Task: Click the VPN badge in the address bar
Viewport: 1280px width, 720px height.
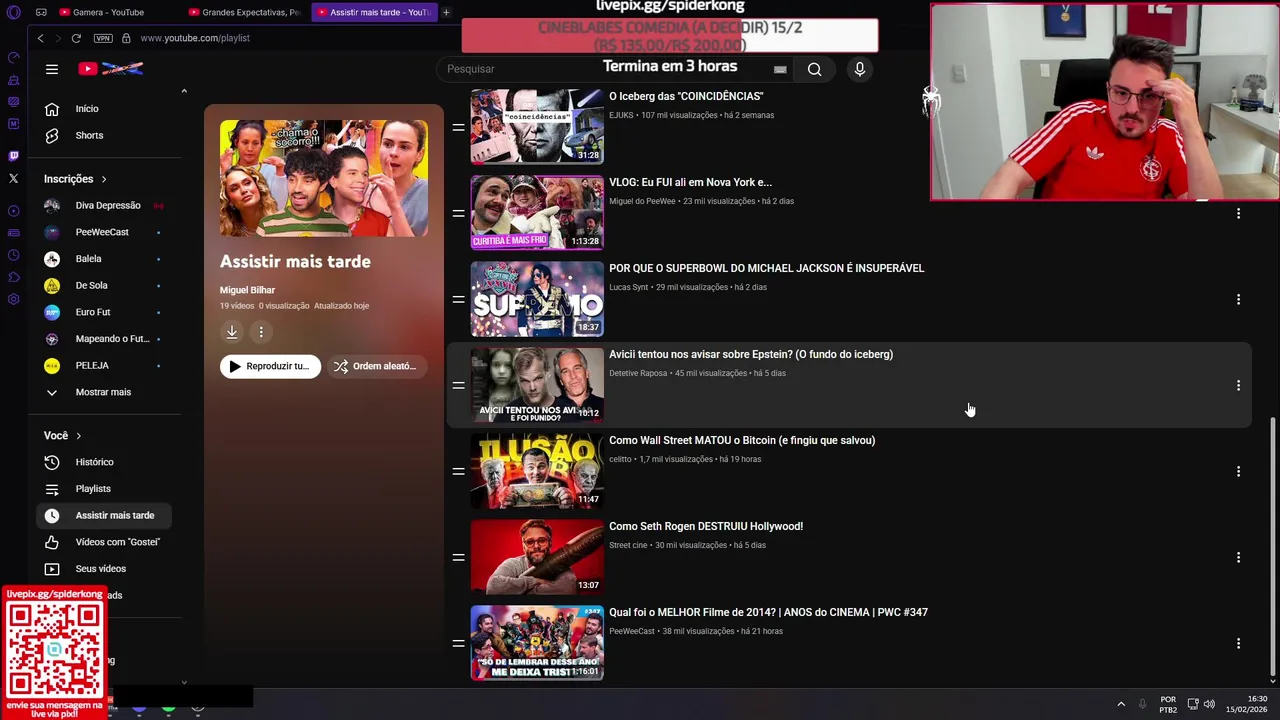Action: pos(103,38)
